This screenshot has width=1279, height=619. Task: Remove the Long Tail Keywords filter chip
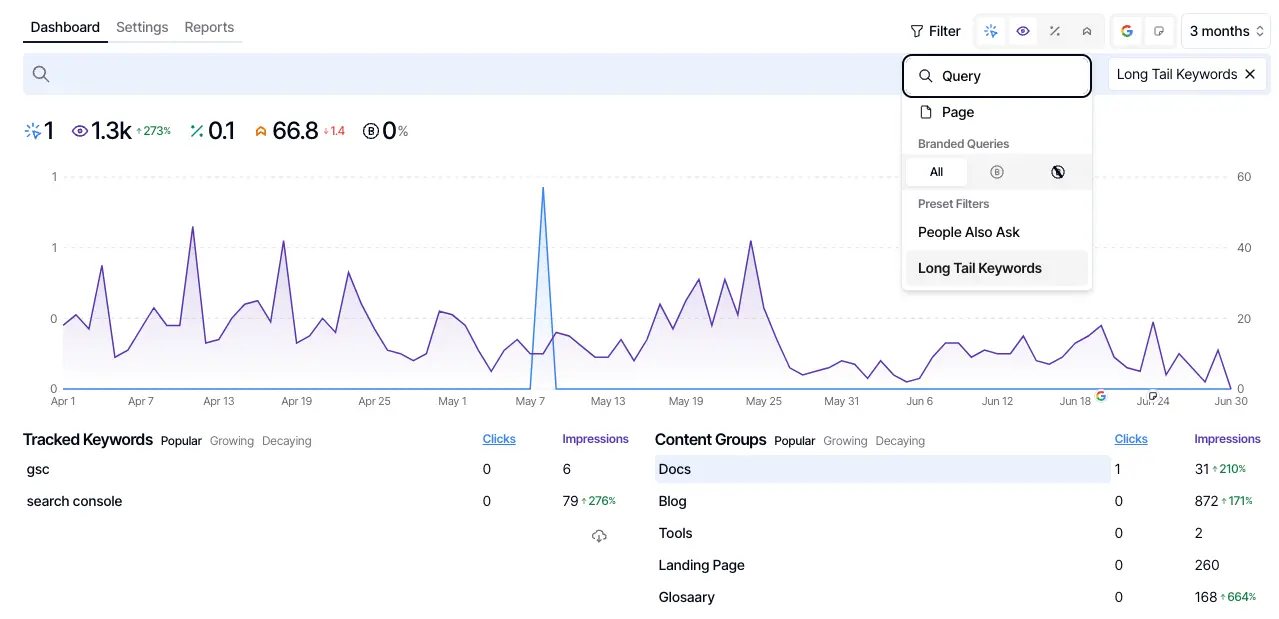tap(1249, 73)
